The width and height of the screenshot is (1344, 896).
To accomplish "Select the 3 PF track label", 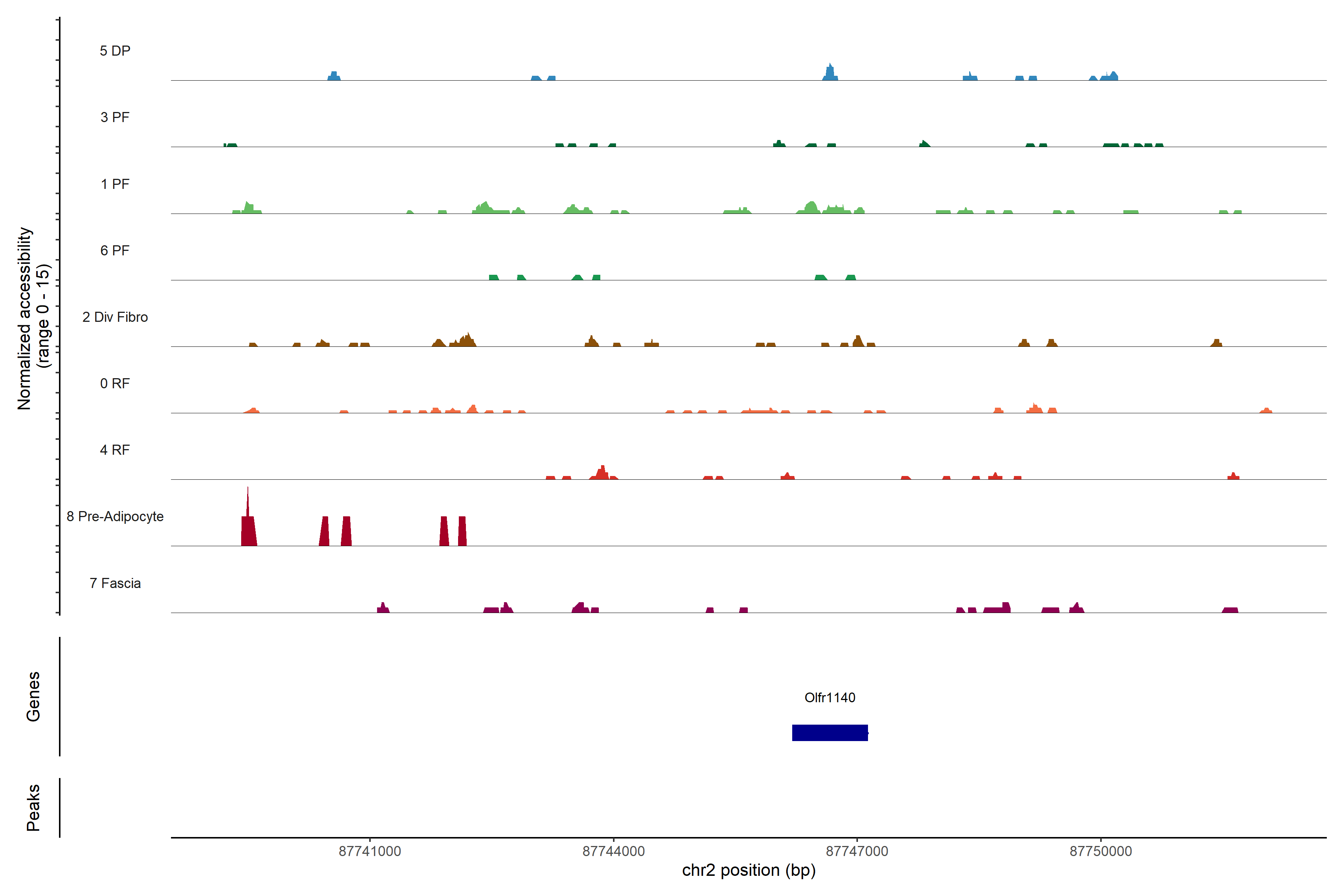I will (115, 118).
